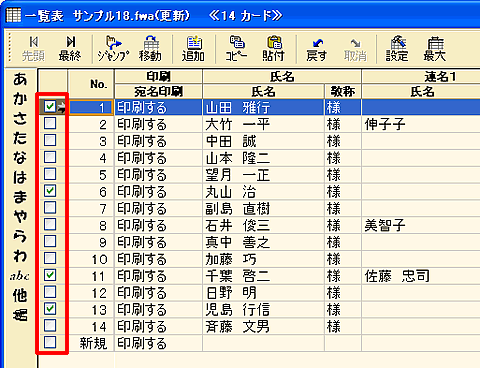Click 印刷する cell in row 7
The image size is (480, 368).
tap(158, 209)
